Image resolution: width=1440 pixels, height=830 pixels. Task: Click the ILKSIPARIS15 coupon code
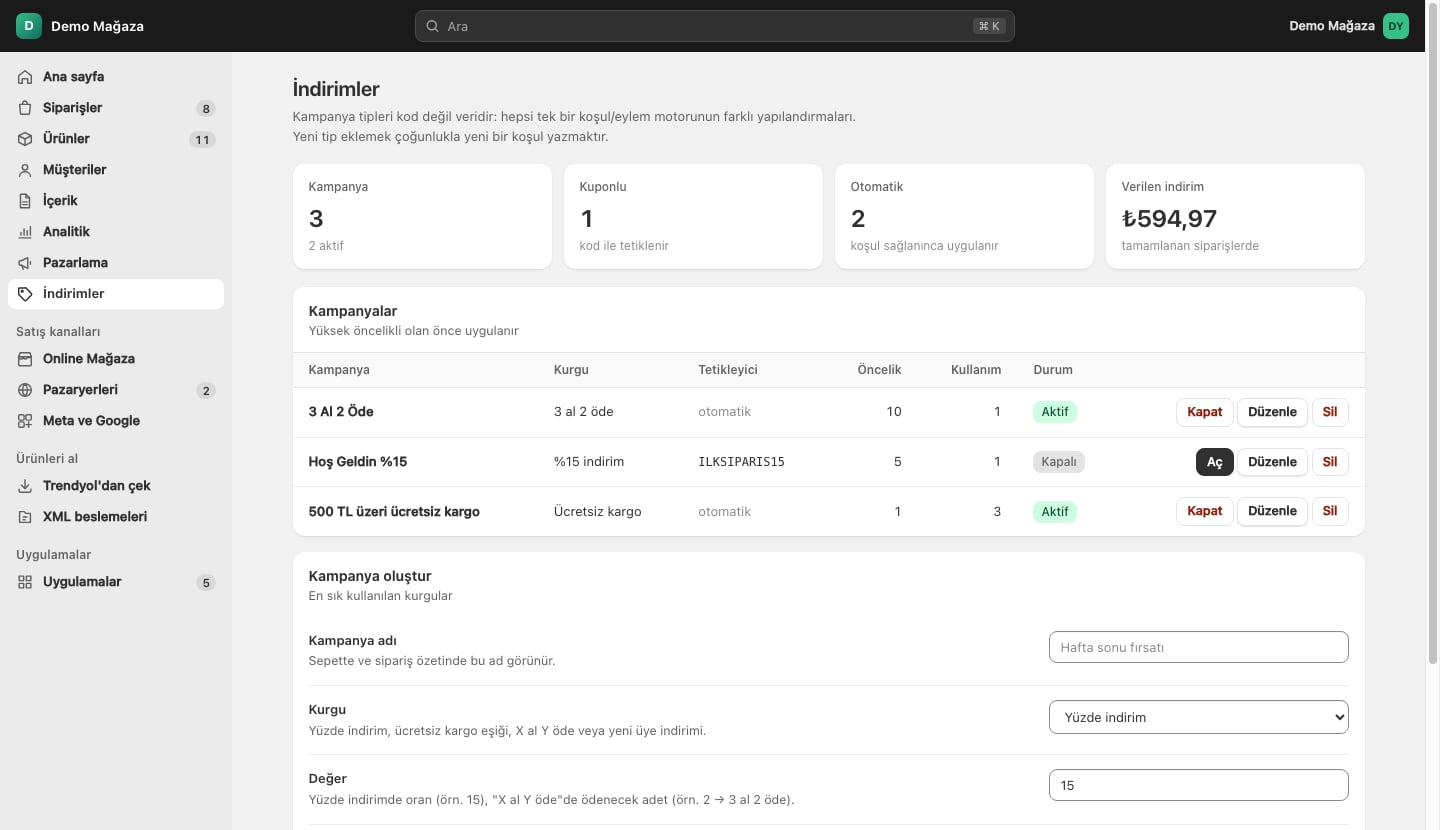(x=741, y=462)
